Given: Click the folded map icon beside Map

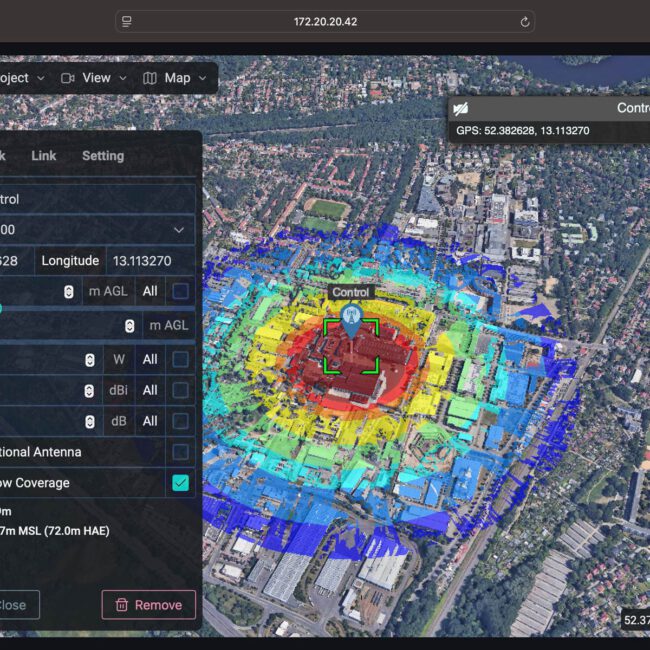Looking at the screenshot, I should 150,78.
